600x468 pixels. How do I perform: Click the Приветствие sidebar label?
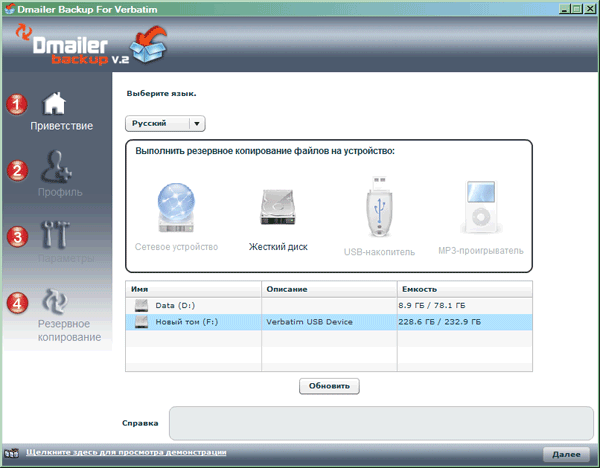(62, 126)
